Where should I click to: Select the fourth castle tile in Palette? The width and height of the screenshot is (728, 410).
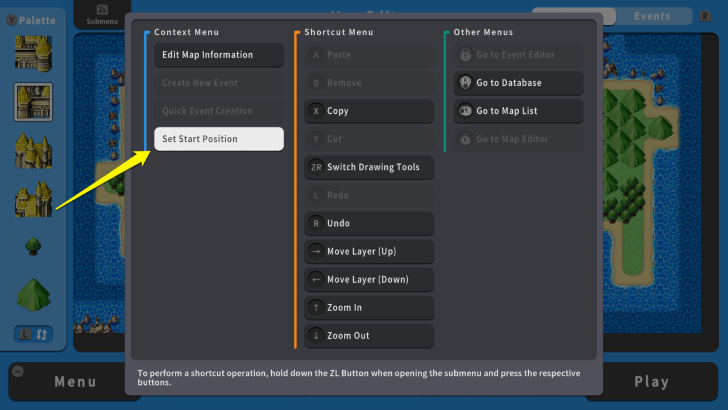tap(33, 199)
